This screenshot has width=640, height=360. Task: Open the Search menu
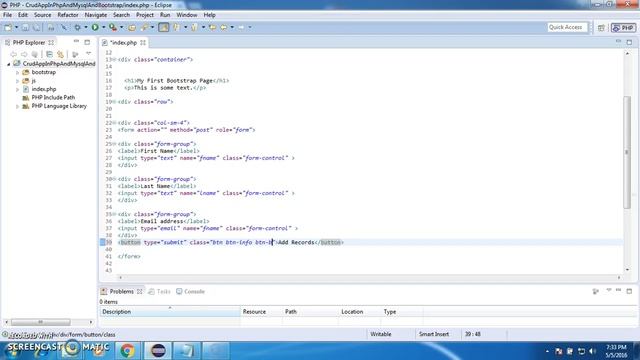point(121,15)
